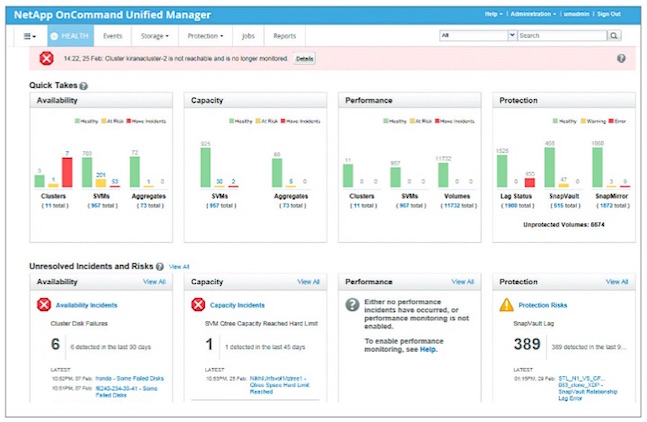The height and width of the screenshot is (422, 647).
Task: Click the Performance question mark icon
Action: 352,305
